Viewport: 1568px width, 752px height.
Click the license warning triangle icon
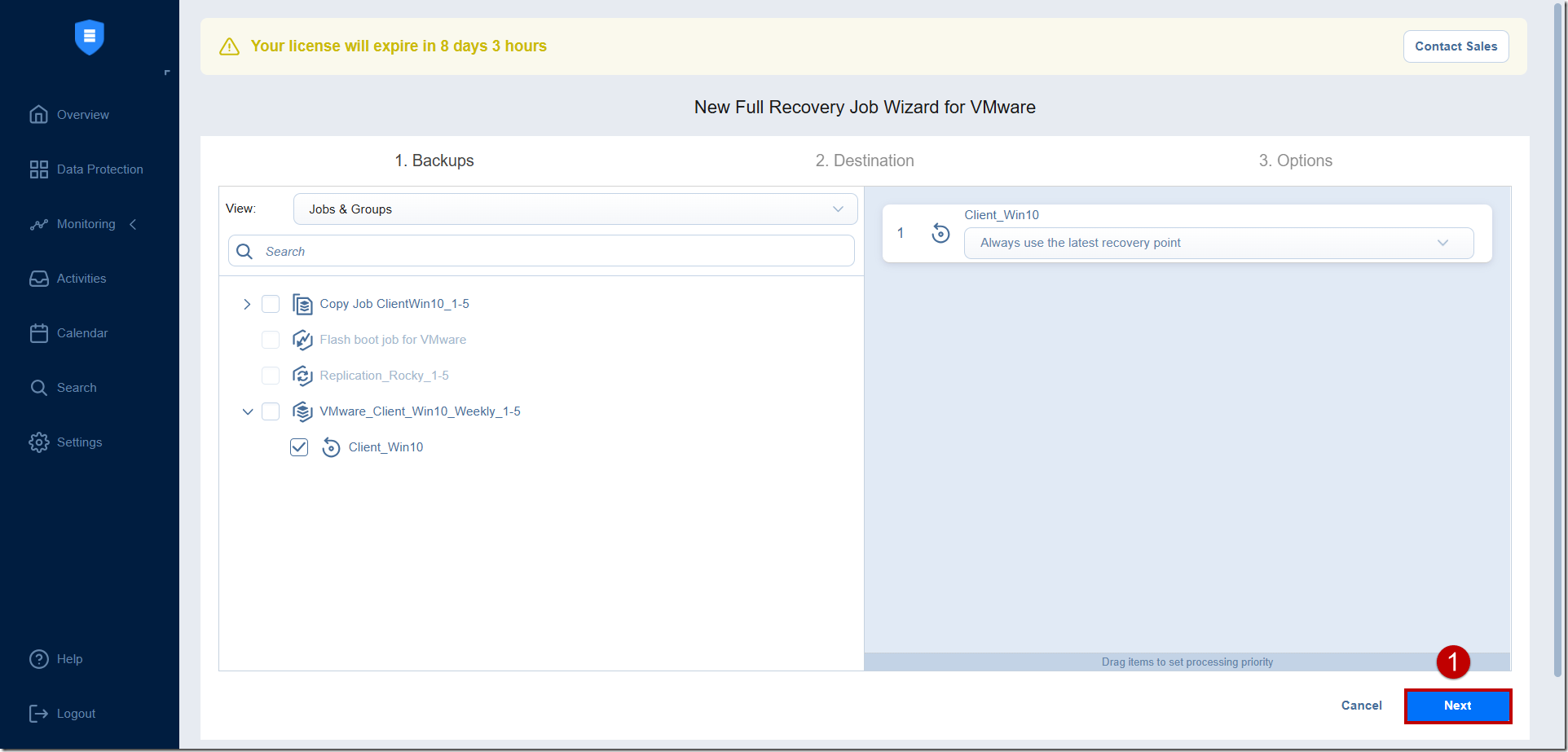(x=230, y=46)
